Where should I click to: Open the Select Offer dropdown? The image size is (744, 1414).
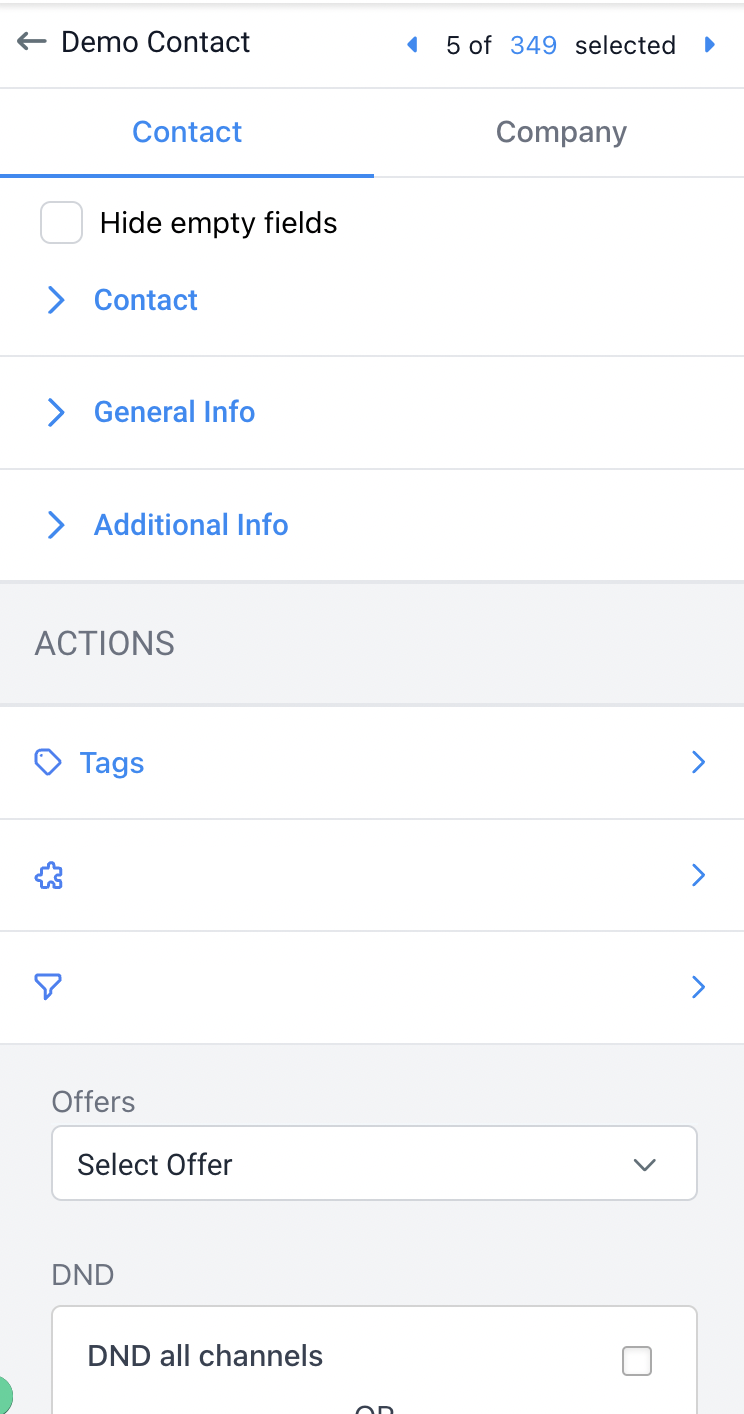[374, 1163]
